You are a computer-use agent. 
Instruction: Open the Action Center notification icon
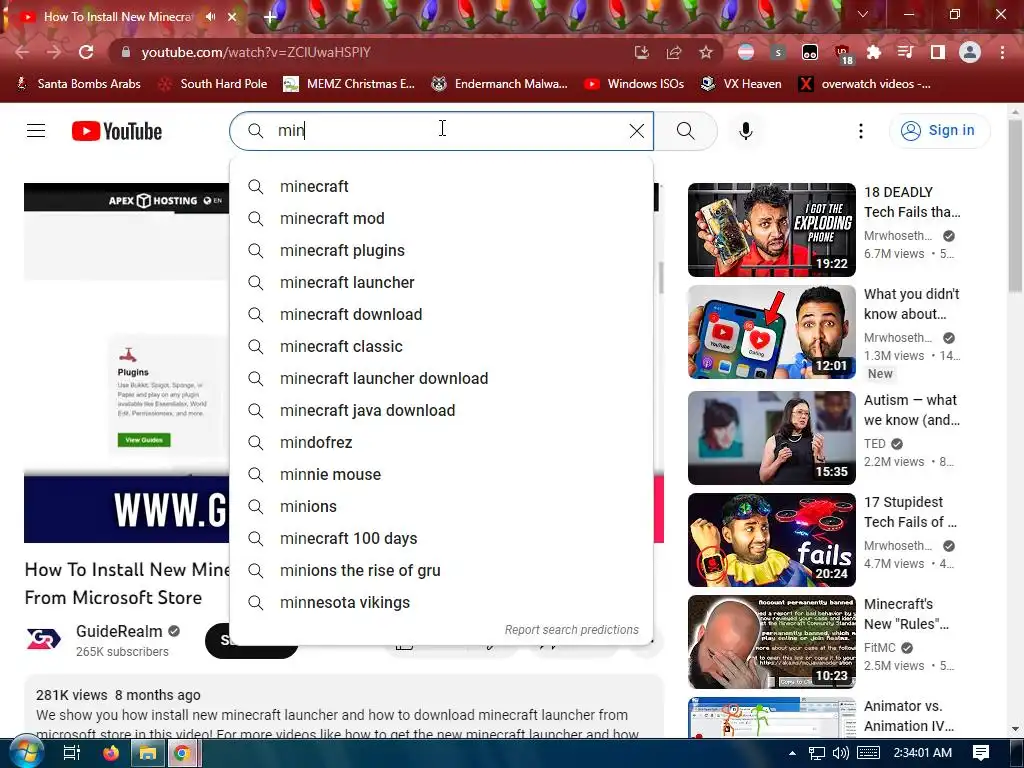pyautogui.click(x=980, y=753)
